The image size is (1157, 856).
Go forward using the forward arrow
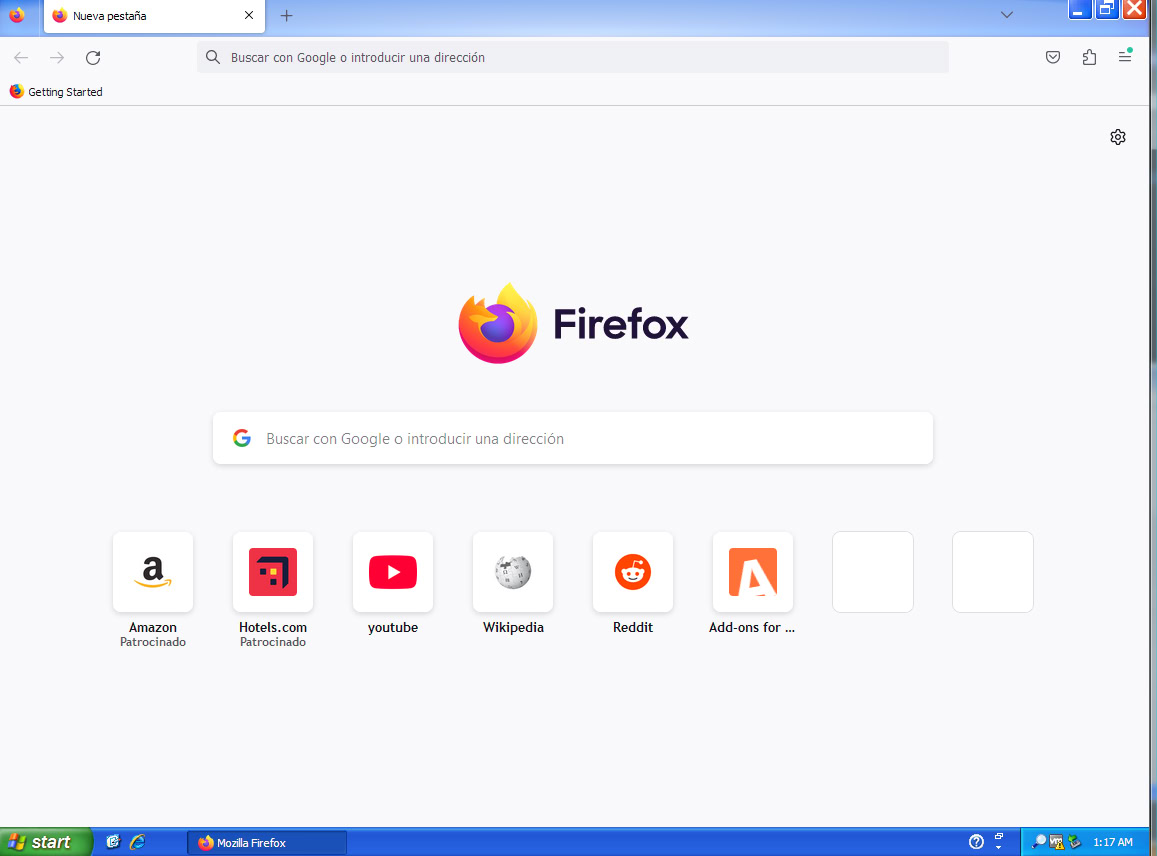coord(57,58)
